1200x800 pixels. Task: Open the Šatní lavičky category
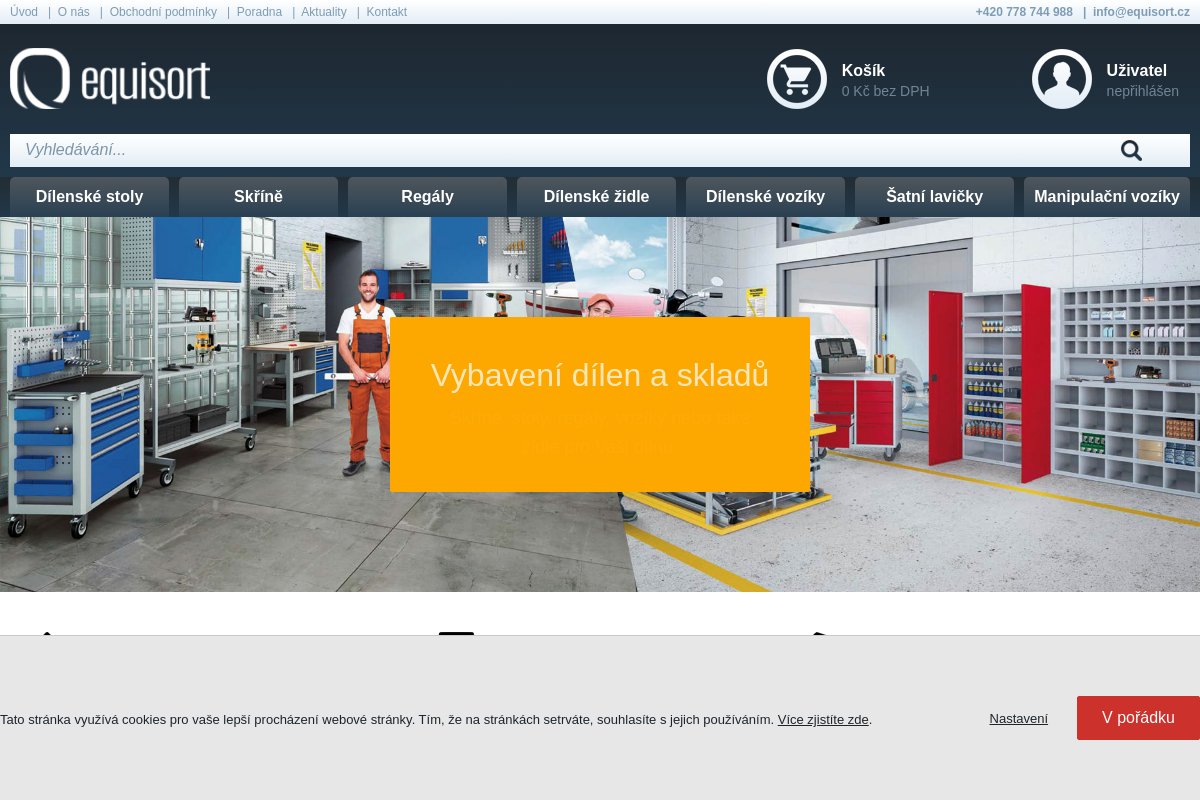pyautogui.click(x=934, y=197)
